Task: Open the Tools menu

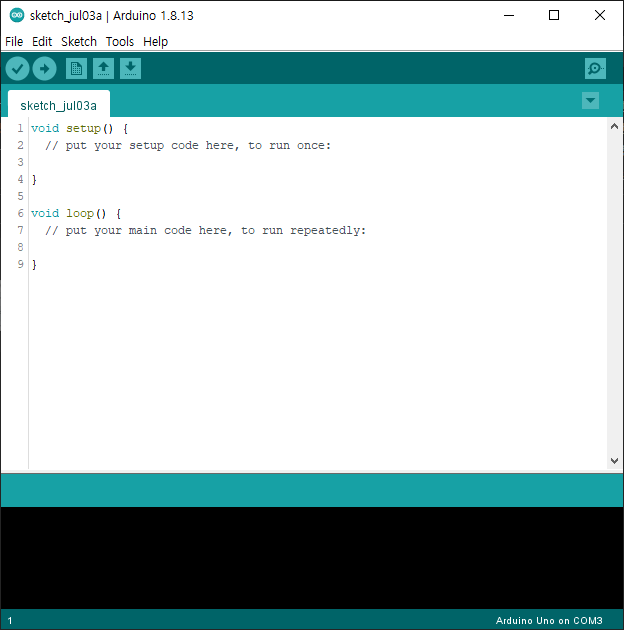Action: [x=120, y=41]
